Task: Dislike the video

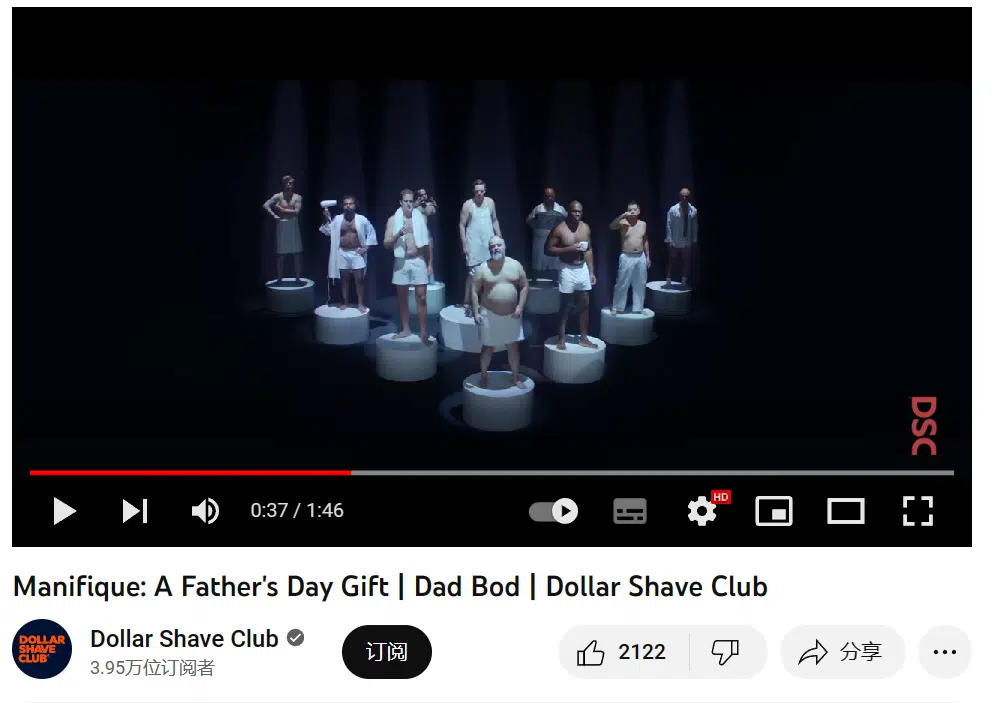Action: coord(726,652)
